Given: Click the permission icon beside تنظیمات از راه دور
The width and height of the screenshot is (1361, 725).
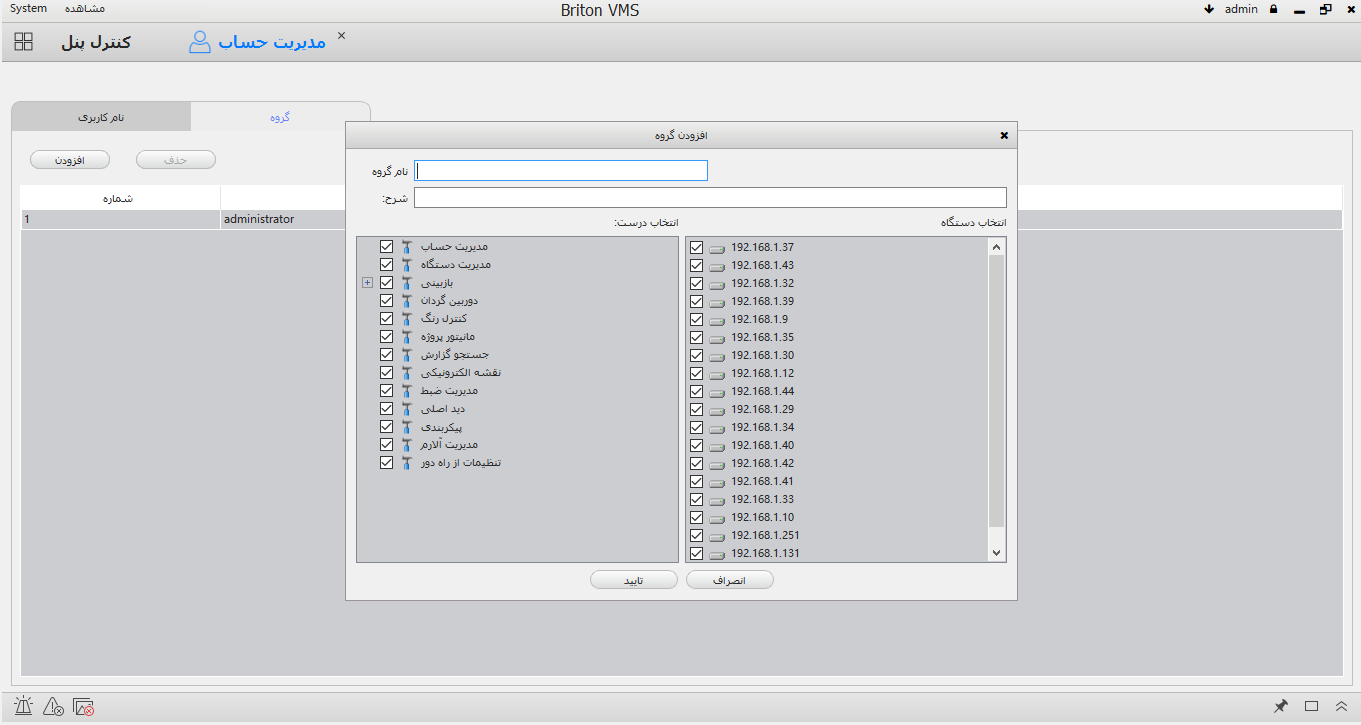Looking at the screenshot, I should click(406, 462).
